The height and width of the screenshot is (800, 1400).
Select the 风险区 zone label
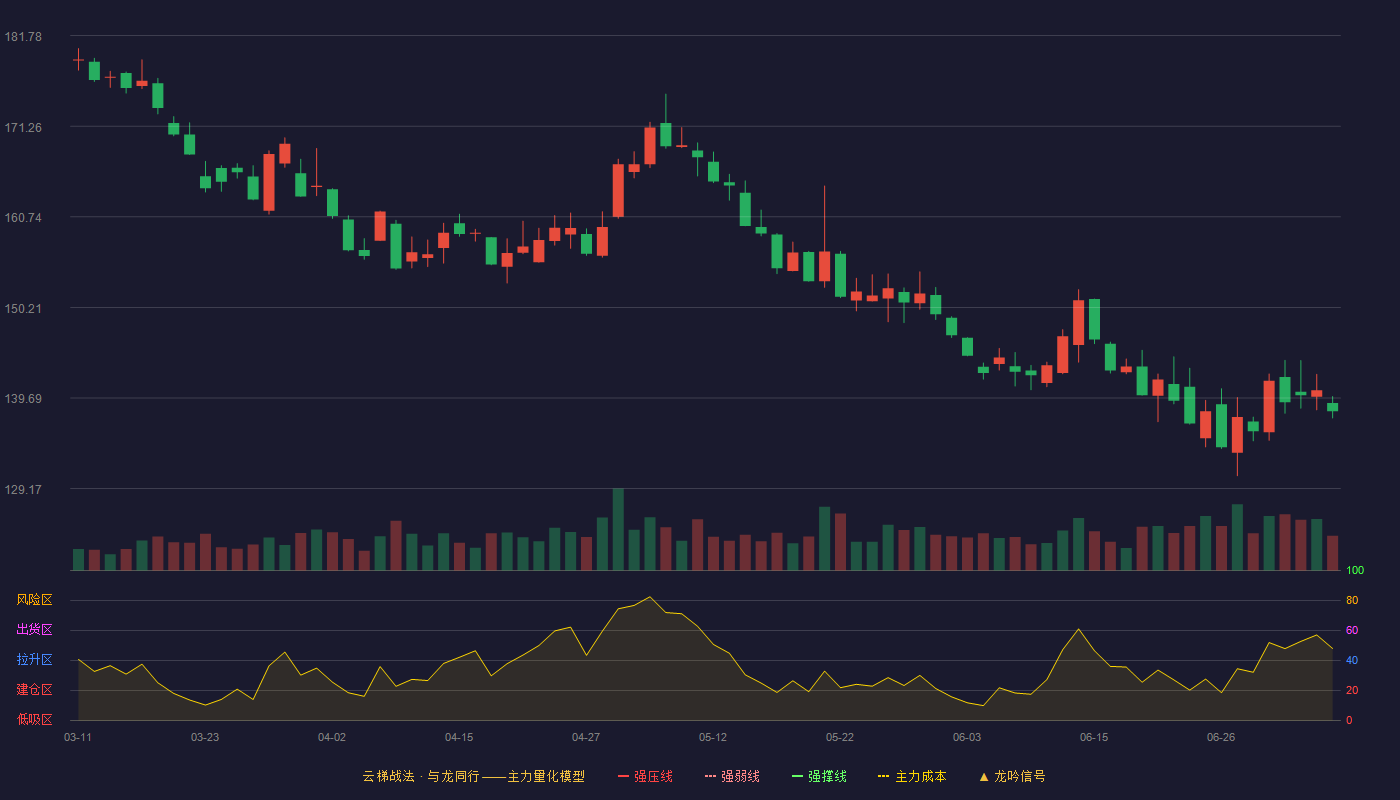coord(34,600)
